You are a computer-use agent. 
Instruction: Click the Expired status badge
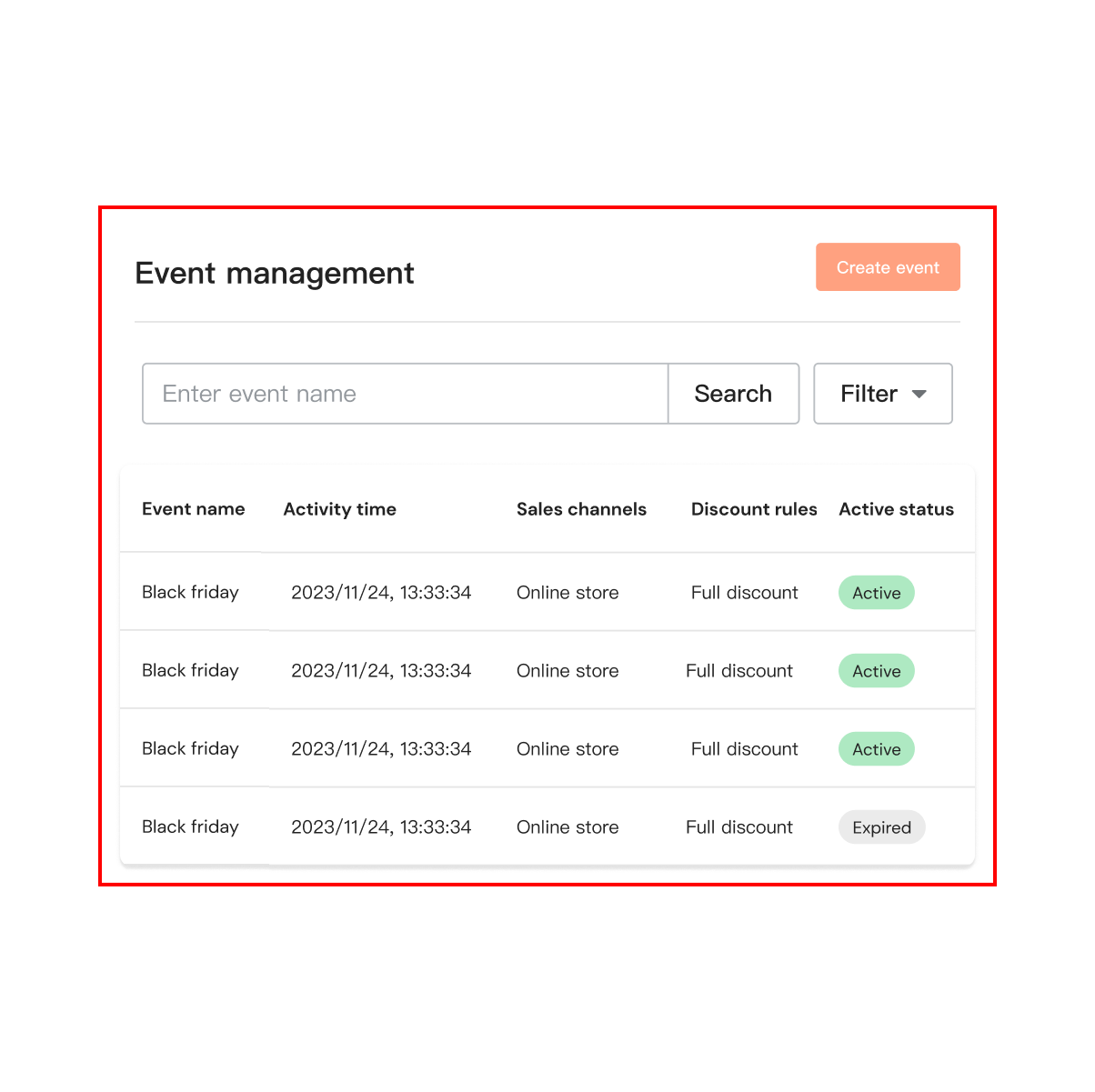coord(880,827)
